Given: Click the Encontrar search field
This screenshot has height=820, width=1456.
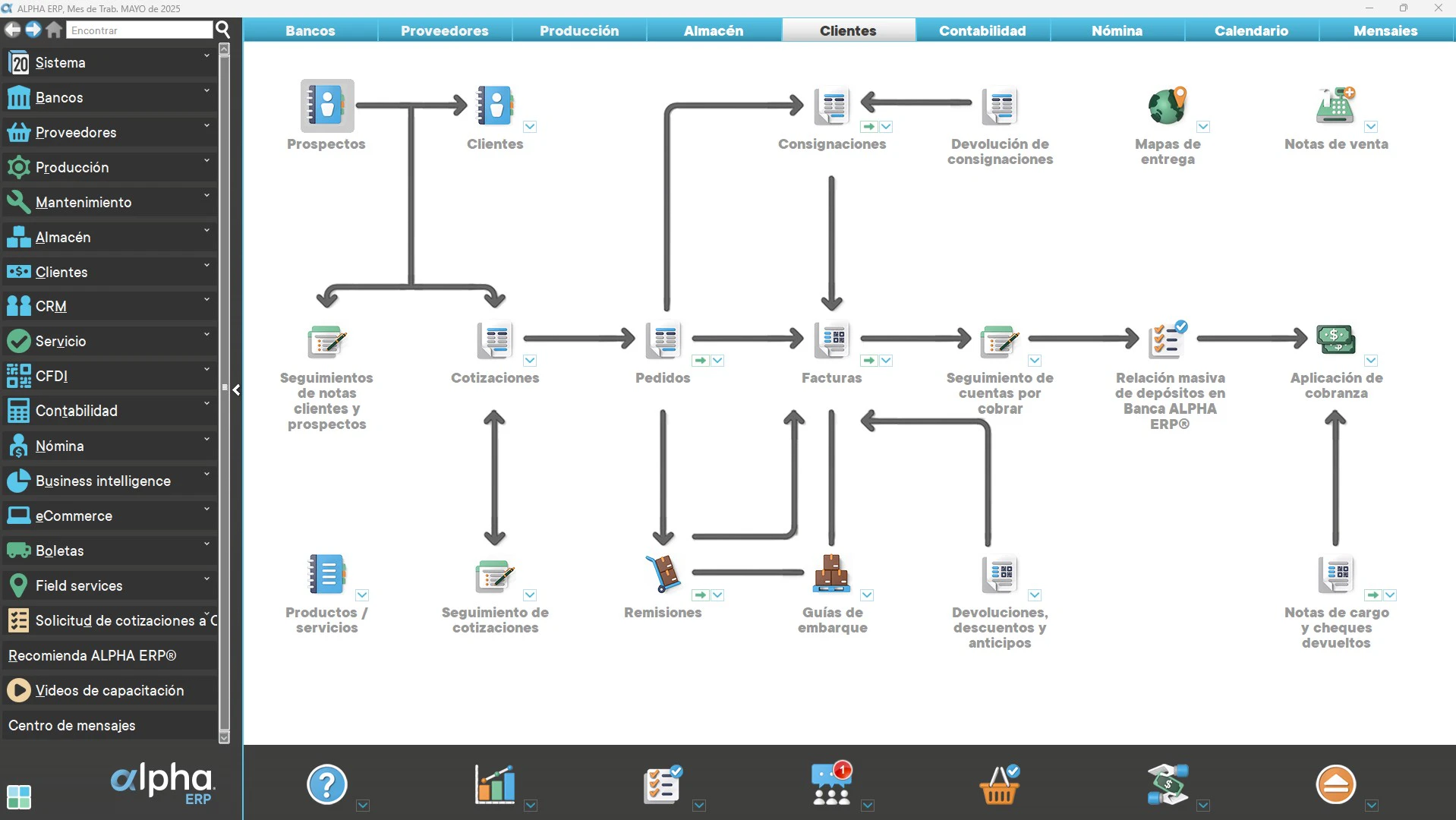Looking at the screenshot, I should click(x=139, y=30).
